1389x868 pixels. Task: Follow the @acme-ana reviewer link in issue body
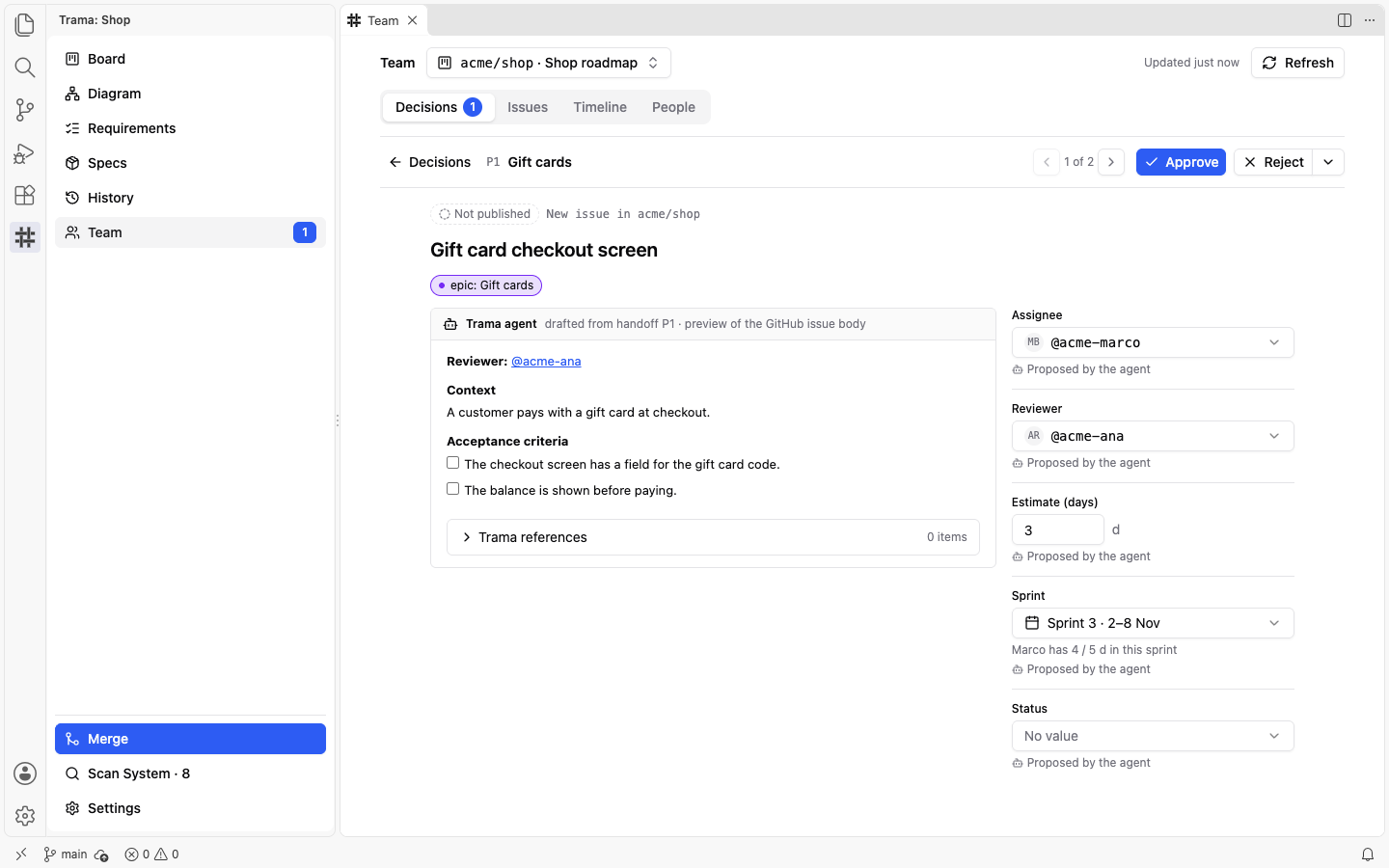[x=546, y=362]
